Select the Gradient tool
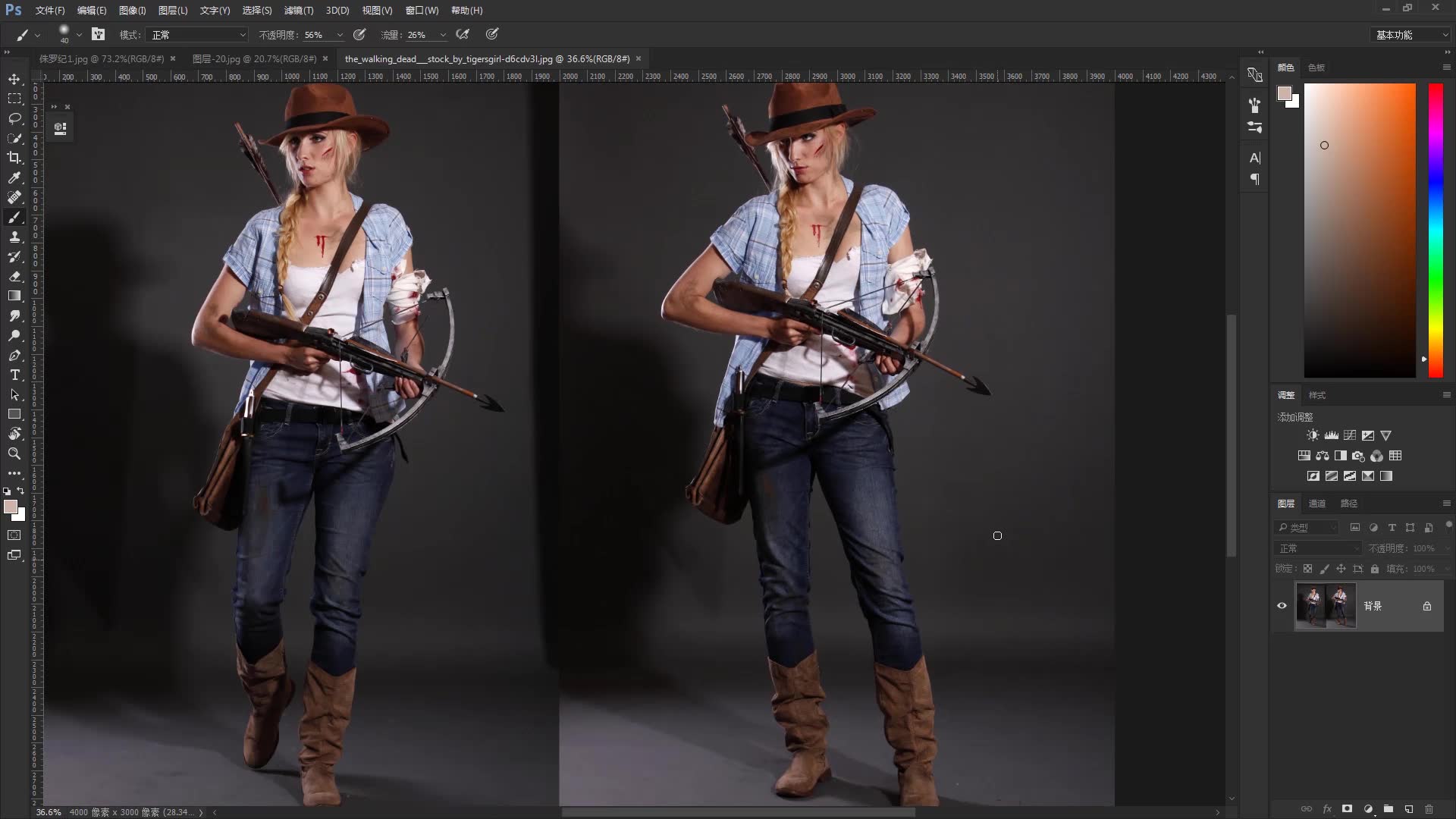The width and height of the screenshot is (1456, 819). click(14, 296)
